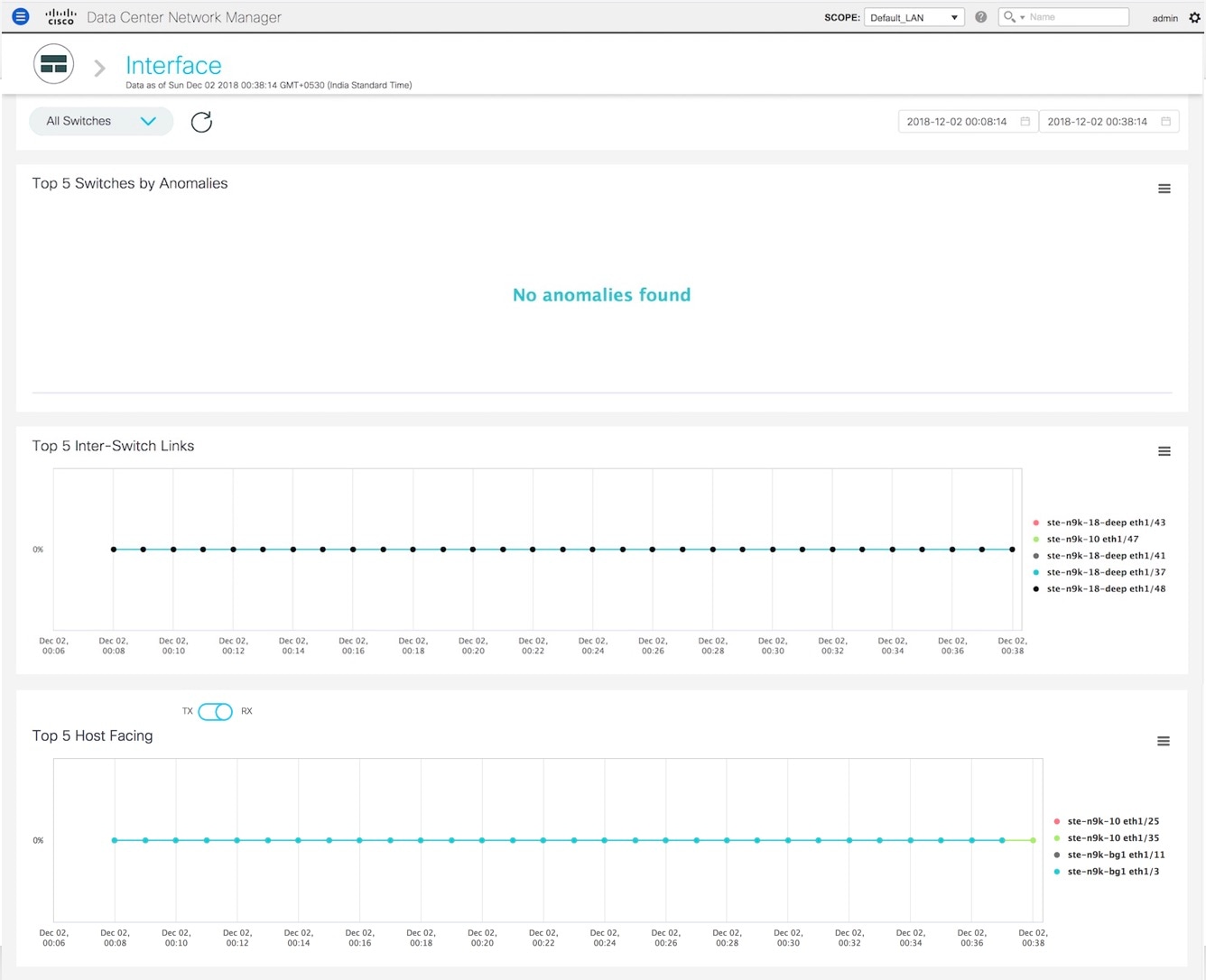Open the Top 5 Inter-Switch Links chart menu
The height and width of the screenshot is (980, 1206).
click(1164, 450)
